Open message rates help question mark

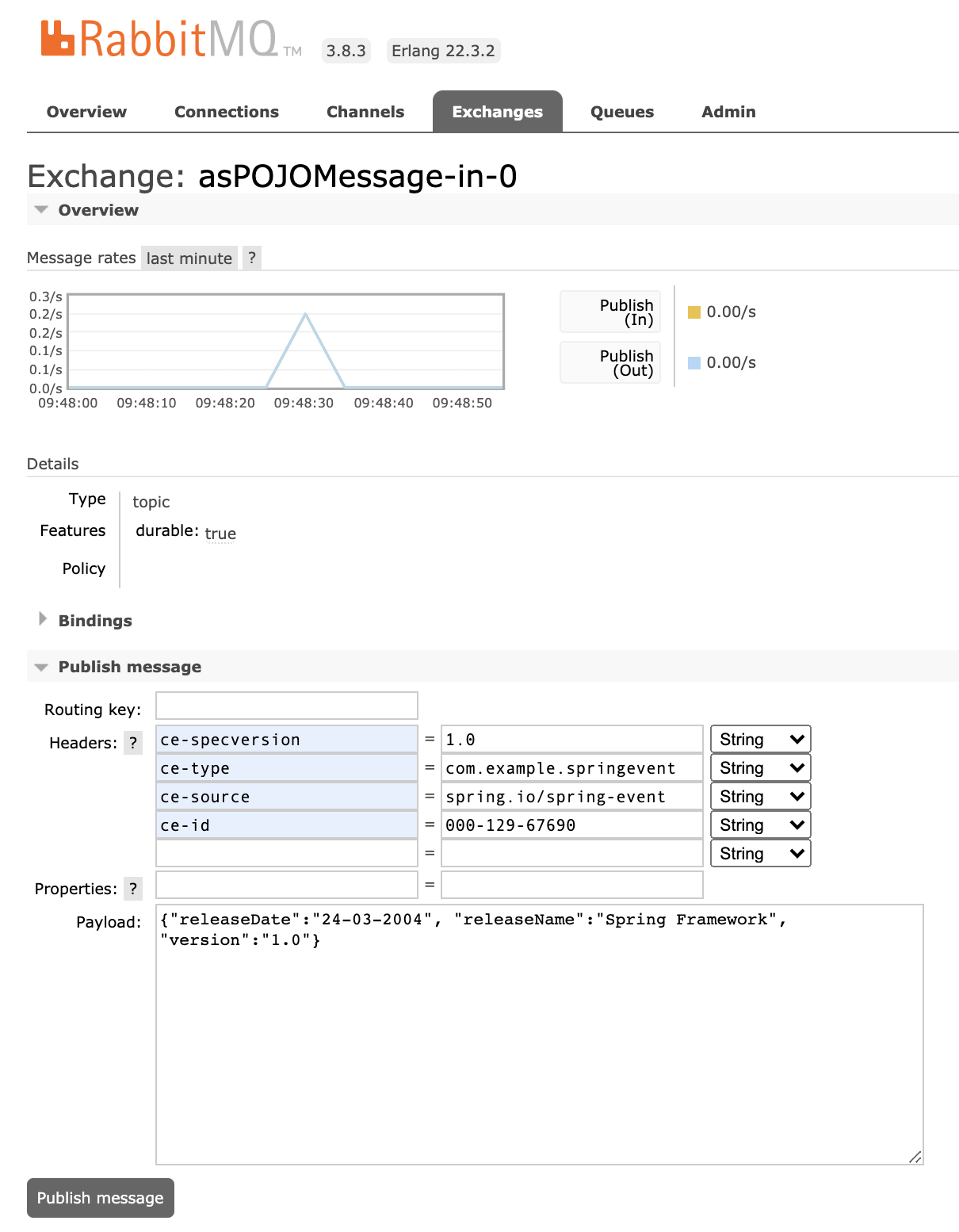coord(252,258)
